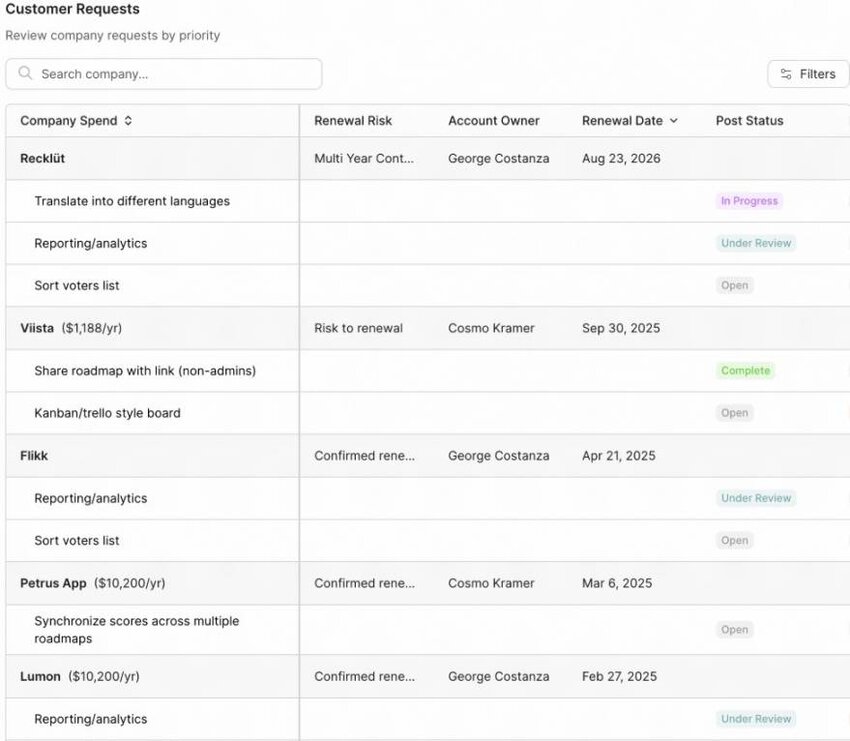The width and height of the screenshot is (850, 741).
Task: Type in the Search company field
Action: [175, 74]
